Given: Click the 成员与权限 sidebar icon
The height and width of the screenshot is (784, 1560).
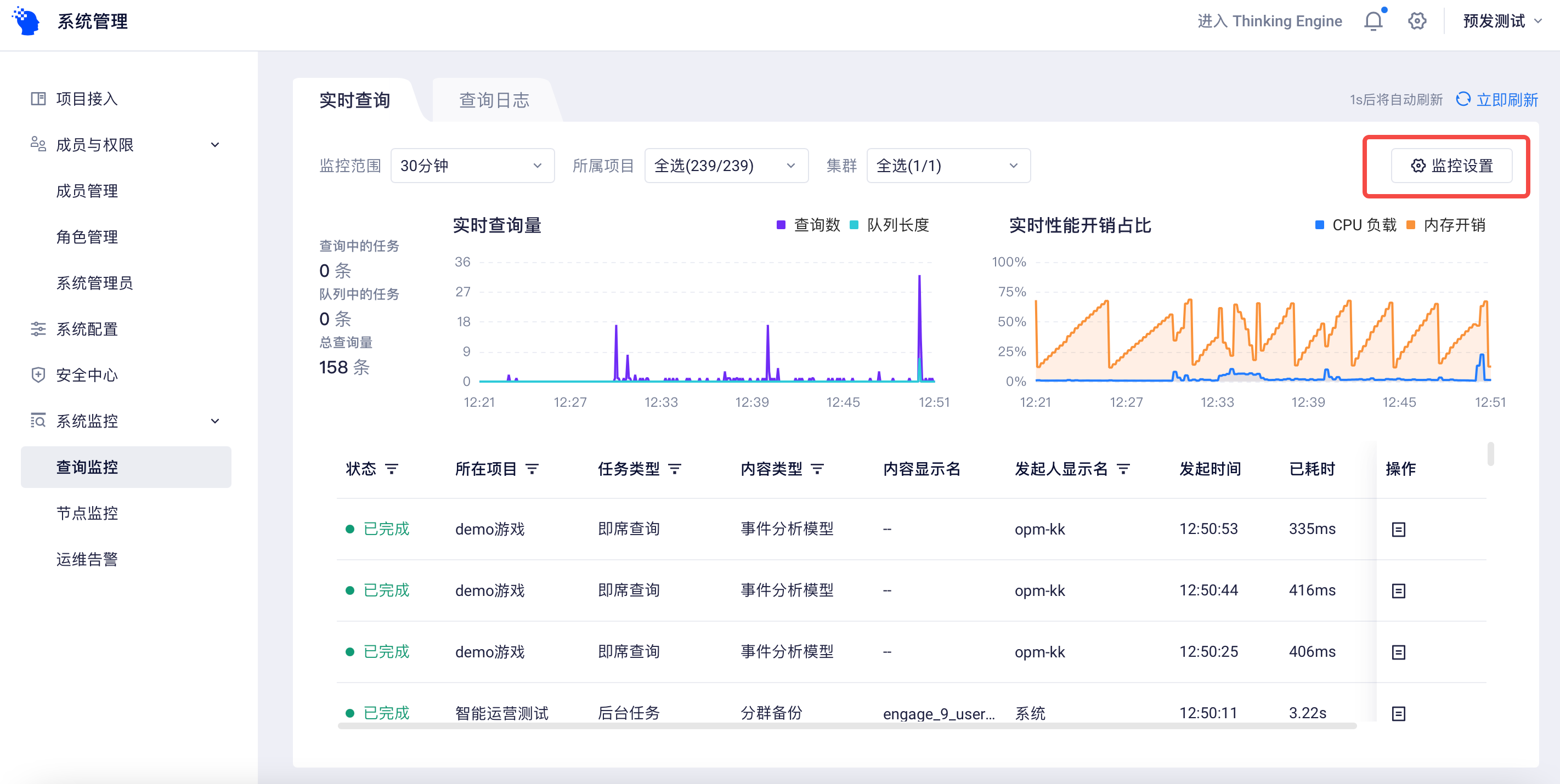Looking at the screenshot, I should click(38, 144).
